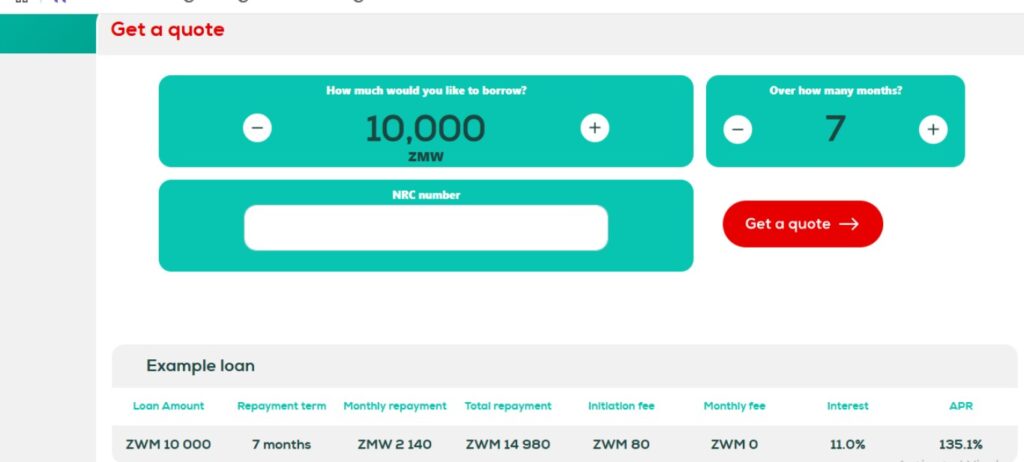The height and width of the screenshot is (462, 1024).
Task: Increase the borrow amount with plus button
Action: tap(594, 127)
